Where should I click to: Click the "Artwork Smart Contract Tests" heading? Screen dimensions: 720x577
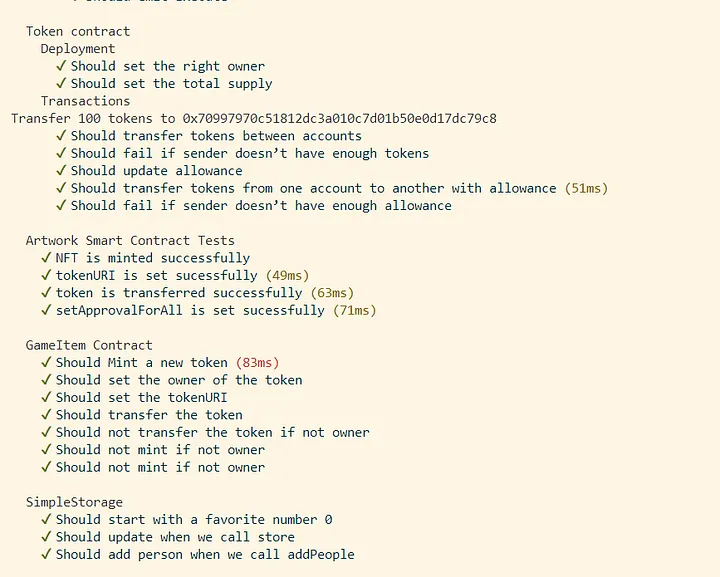[130, 240]
